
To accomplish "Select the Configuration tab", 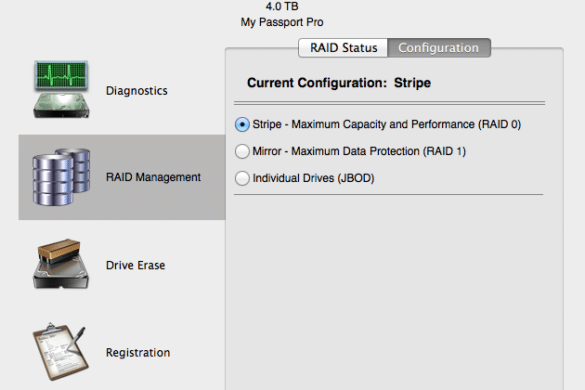I will pos(439,48).
